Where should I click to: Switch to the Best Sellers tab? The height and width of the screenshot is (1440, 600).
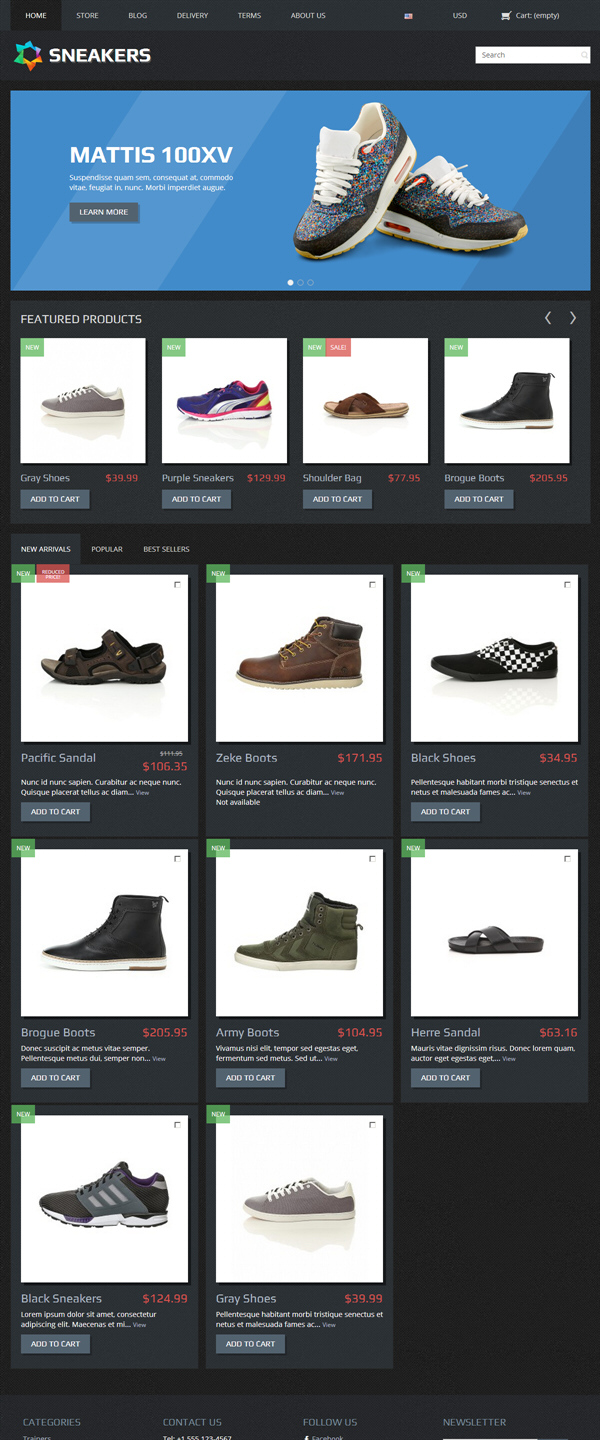(166, 549)
